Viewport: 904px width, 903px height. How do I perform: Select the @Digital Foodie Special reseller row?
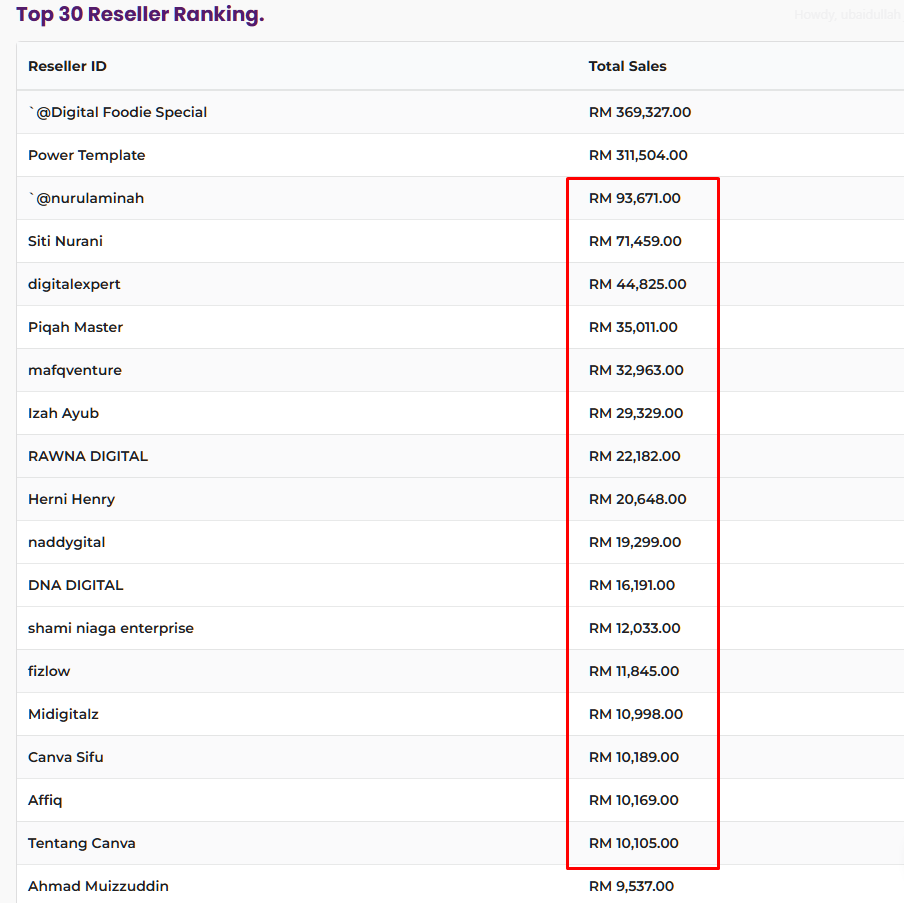[118, 112]
